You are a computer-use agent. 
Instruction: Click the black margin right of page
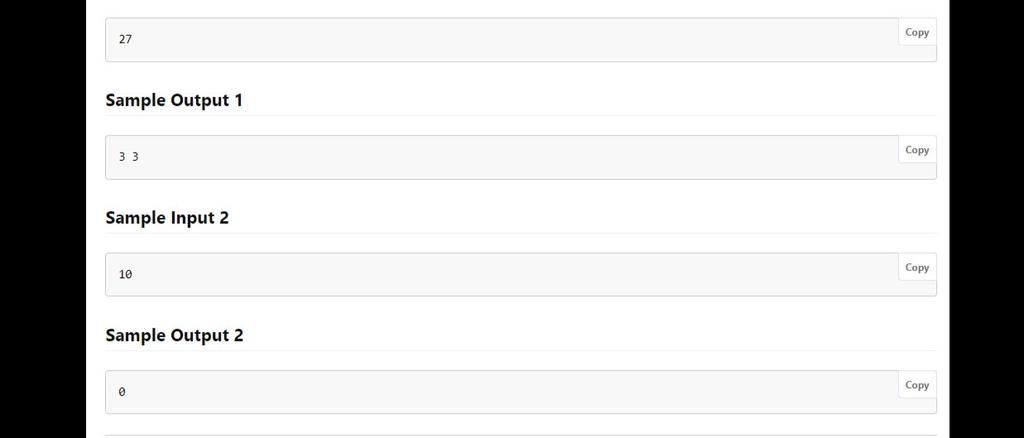coord(986,219)
